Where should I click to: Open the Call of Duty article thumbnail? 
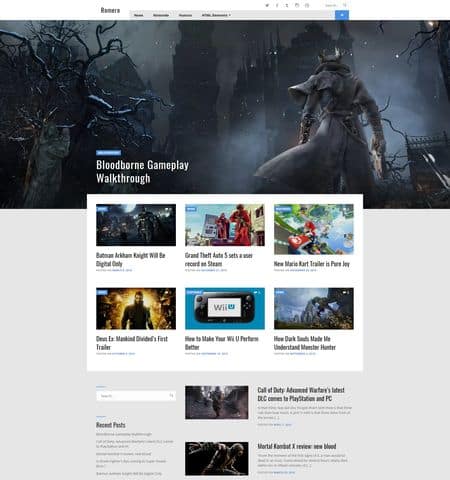(217, 402)
